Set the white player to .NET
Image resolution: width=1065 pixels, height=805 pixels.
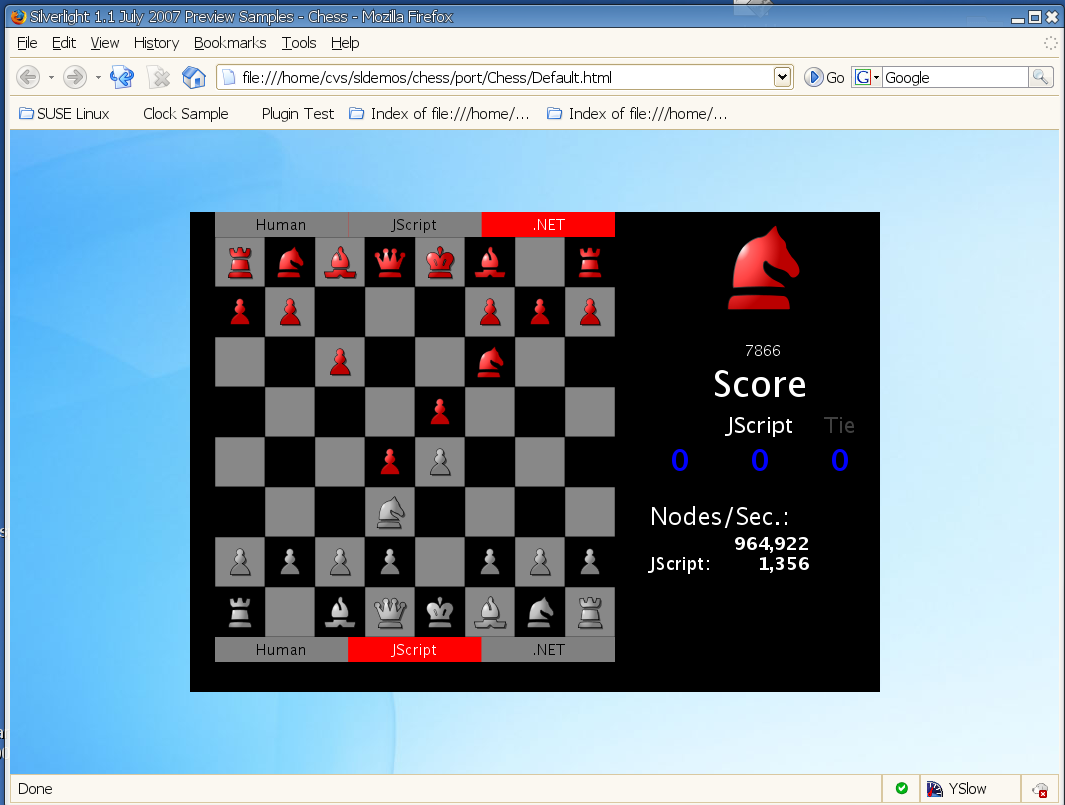(548, 649)
